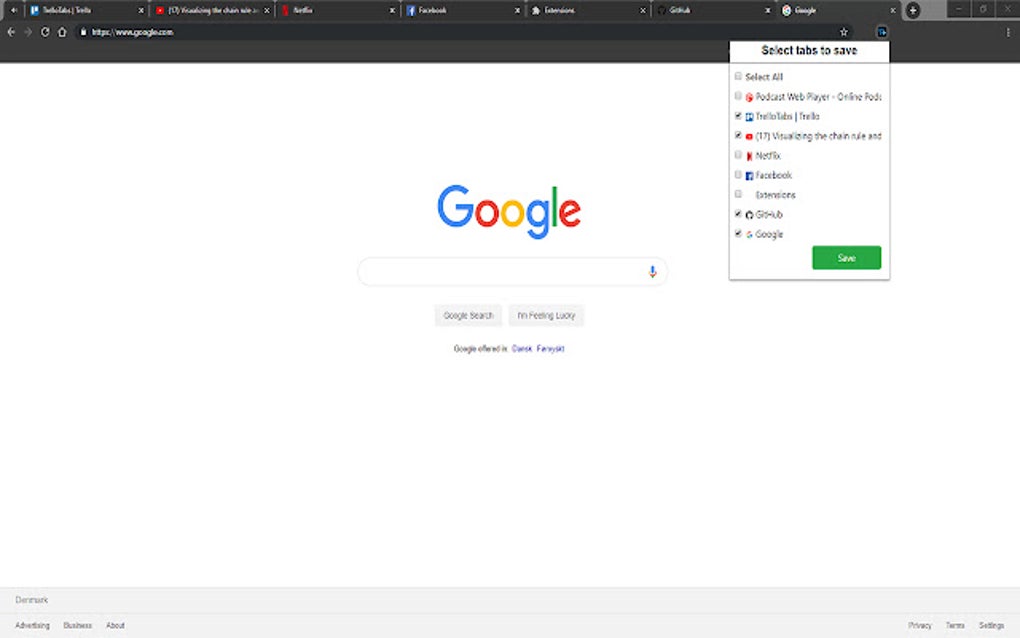Select the Netflix icon in the save list

(x=750, y=155)
